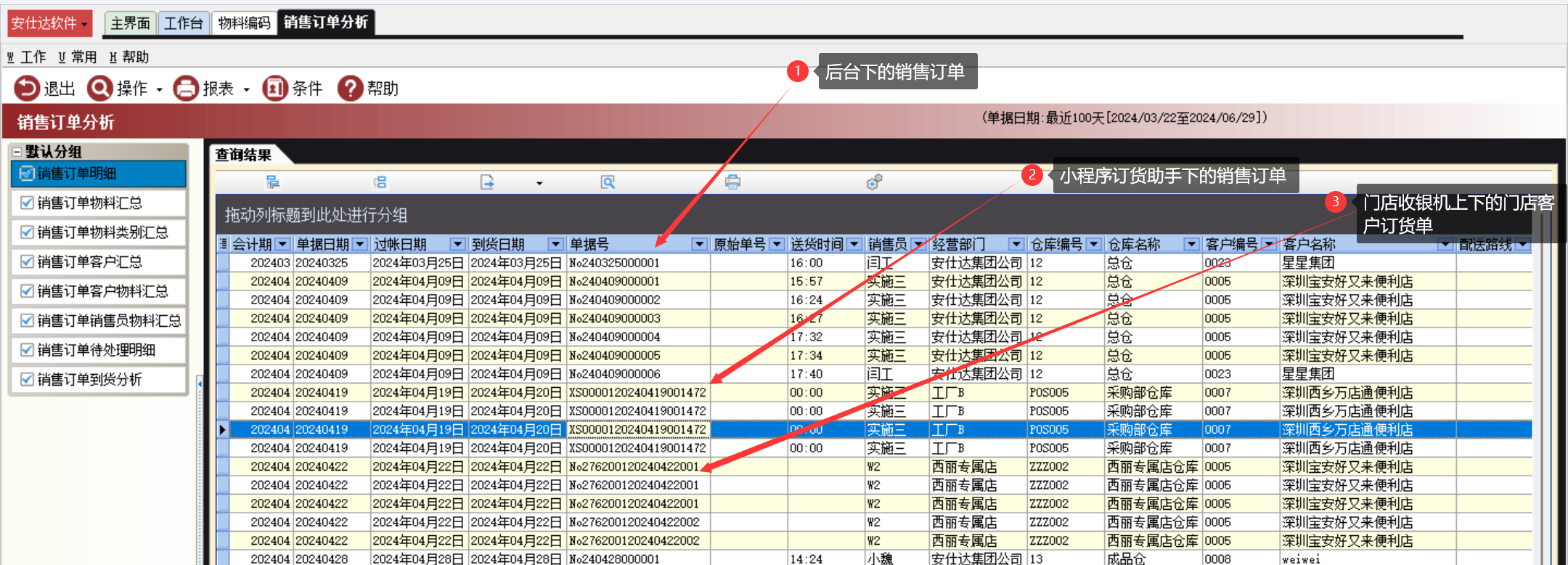The width and height of the screenshot is (1568, 565).
Task: Click the 成品仓 warehouse name cell
Action: pos(1153,558)
